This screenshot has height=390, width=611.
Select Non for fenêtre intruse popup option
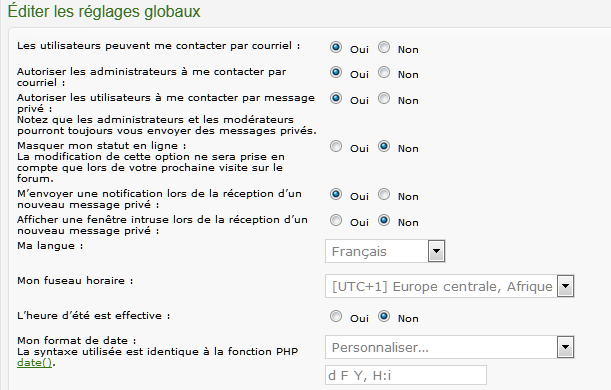[x=384, y=221]
